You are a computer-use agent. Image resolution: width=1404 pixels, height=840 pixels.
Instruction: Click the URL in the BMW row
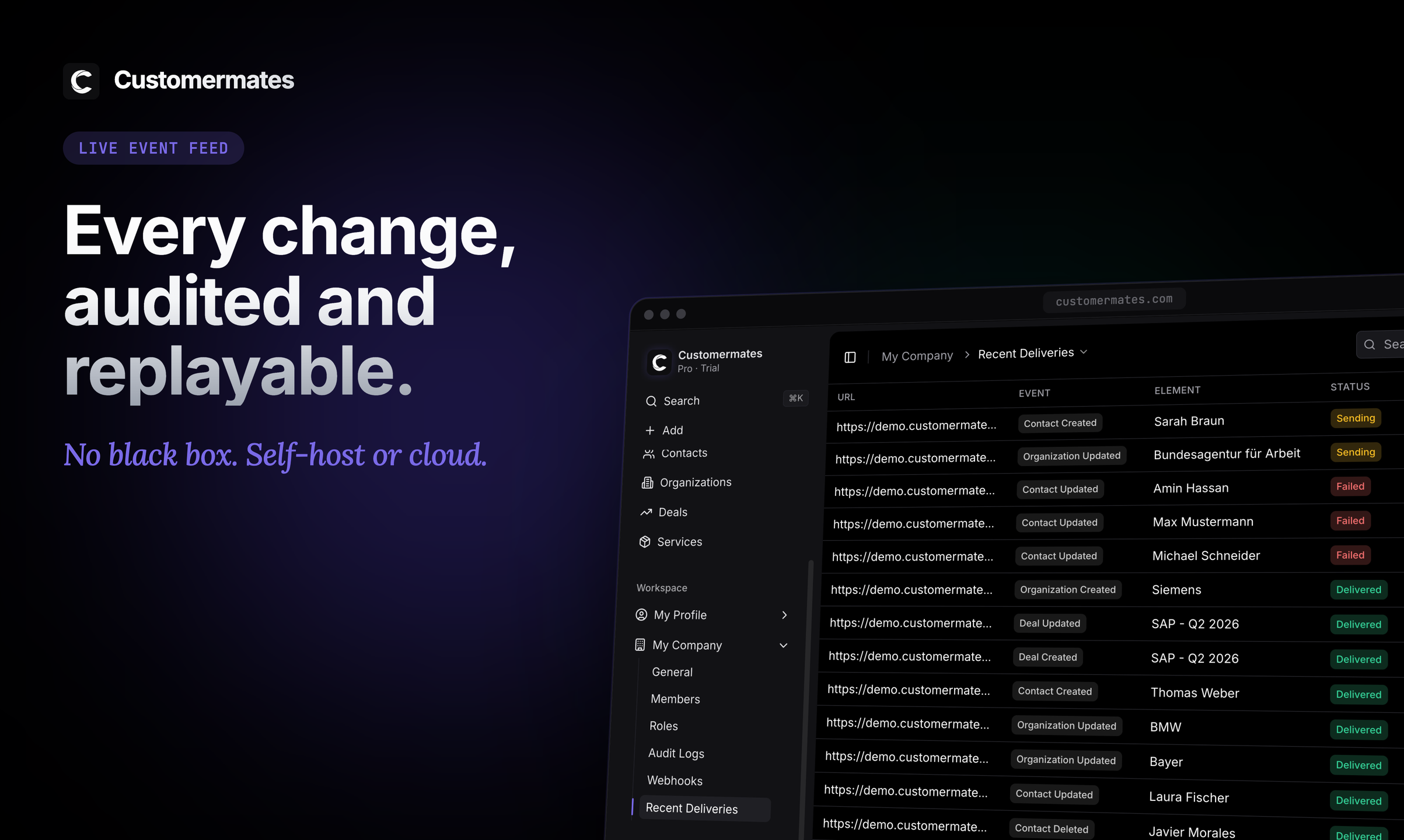907,724
